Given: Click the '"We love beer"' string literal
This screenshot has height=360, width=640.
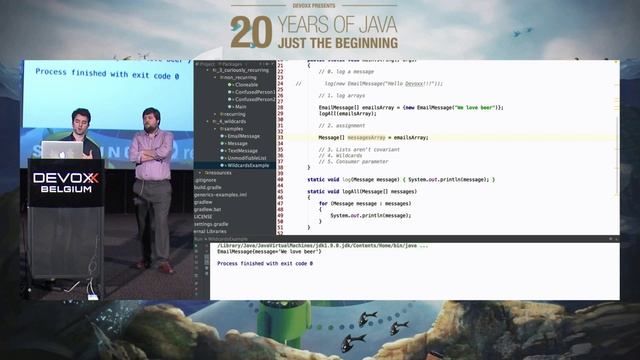Looking at the screenshot, I should (475, 108).
